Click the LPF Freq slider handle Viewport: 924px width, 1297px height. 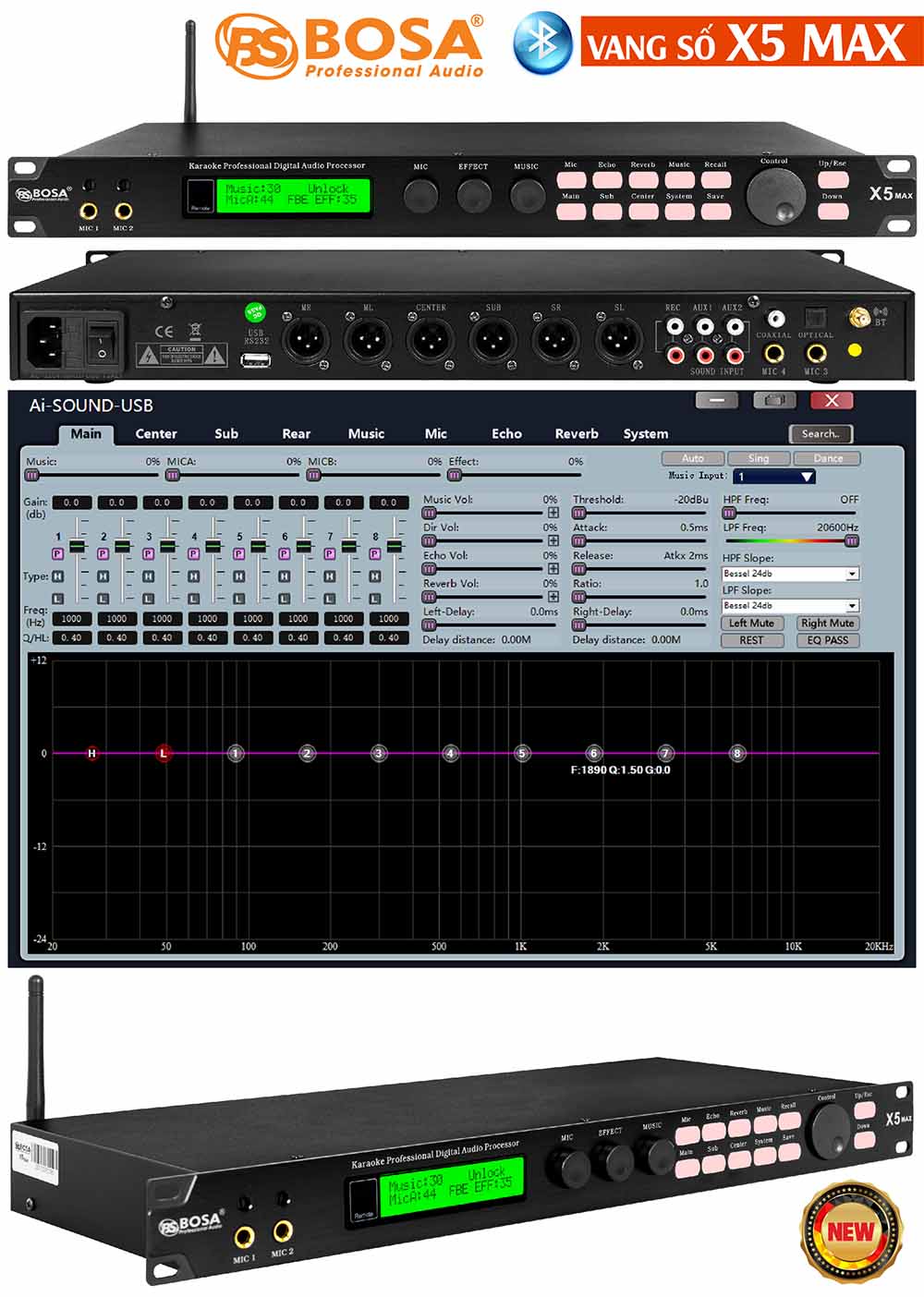coord(852,541)
